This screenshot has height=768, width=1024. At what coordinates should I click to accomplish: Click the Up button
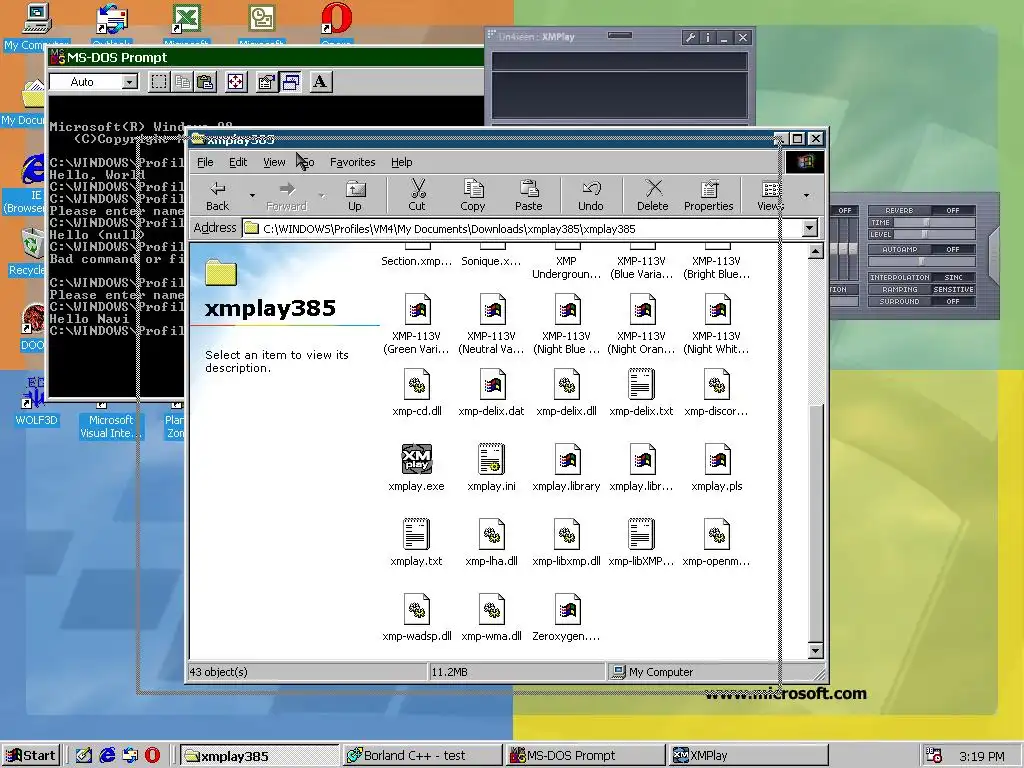[355, 195]
